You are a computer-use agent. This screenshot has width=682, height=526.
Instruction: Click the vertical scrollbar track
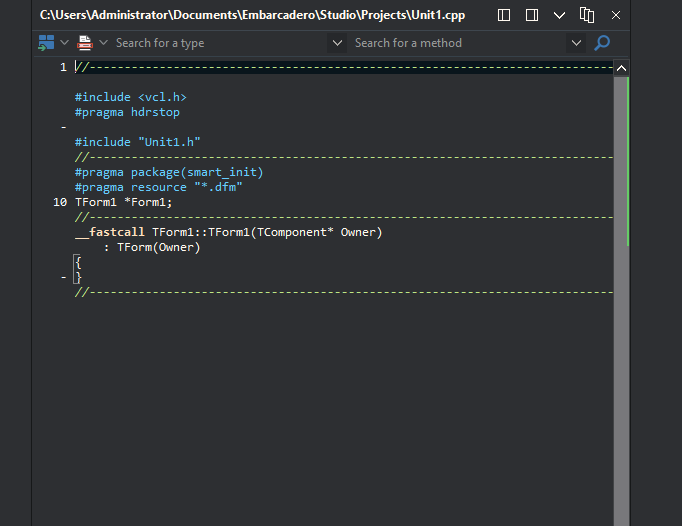(620, 300)
